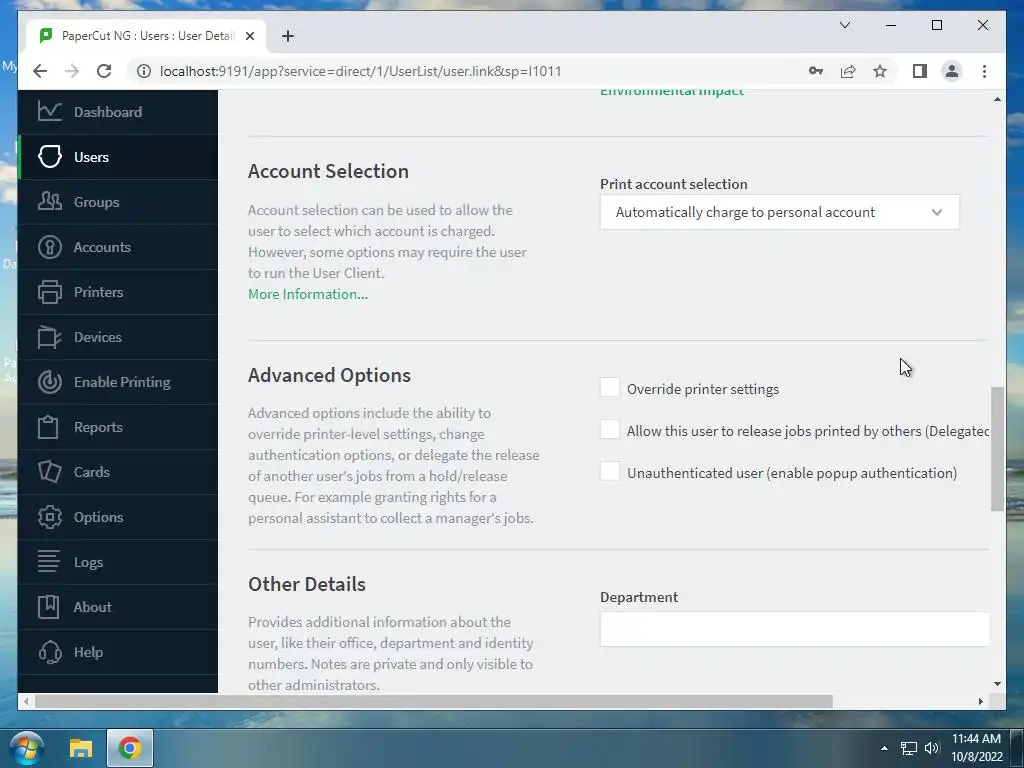
Task: Click the share page icon
Action: pyautogui.click(x=848, y=71)
